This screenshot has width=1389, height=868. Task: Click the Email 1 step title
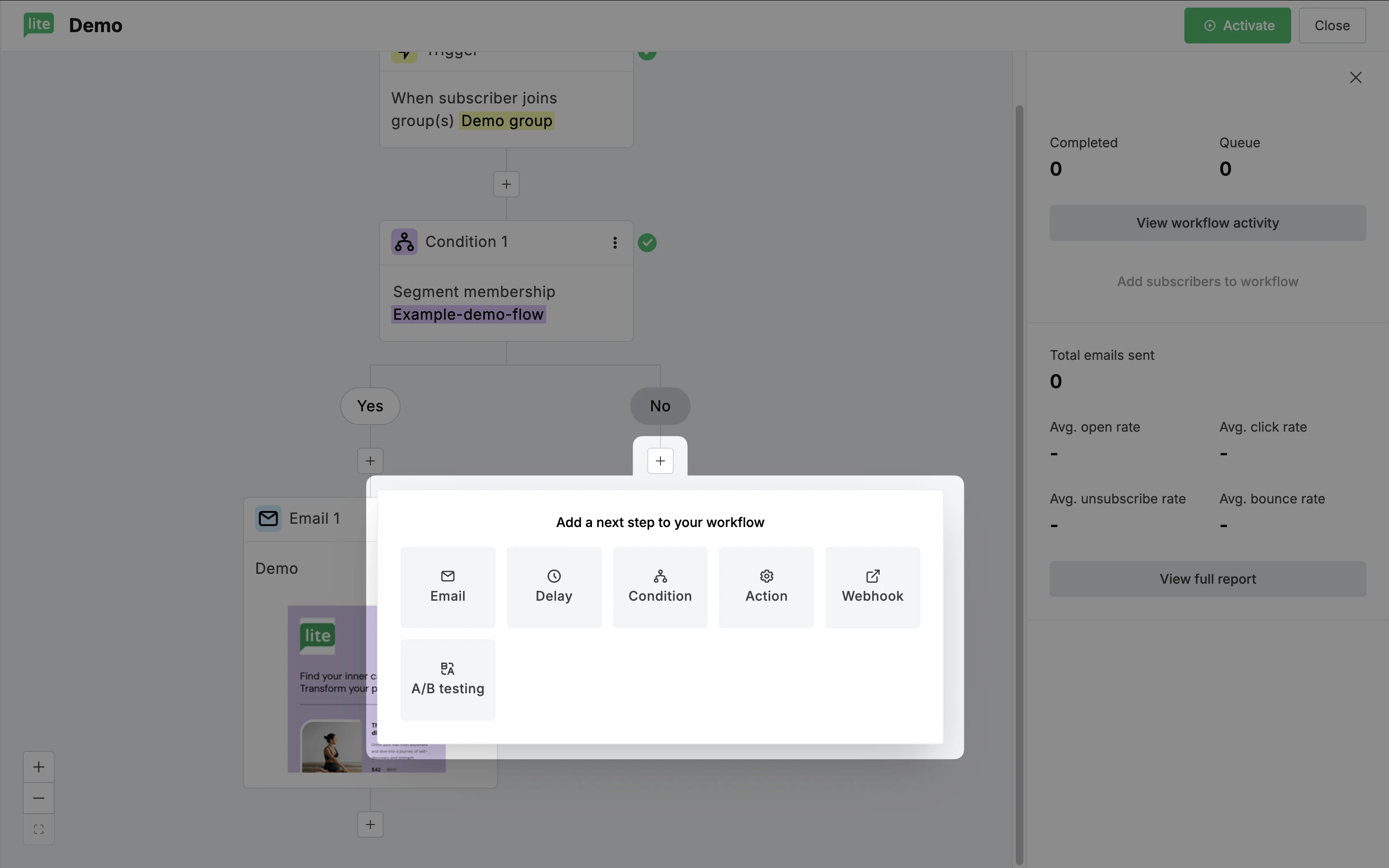[314, 519]
